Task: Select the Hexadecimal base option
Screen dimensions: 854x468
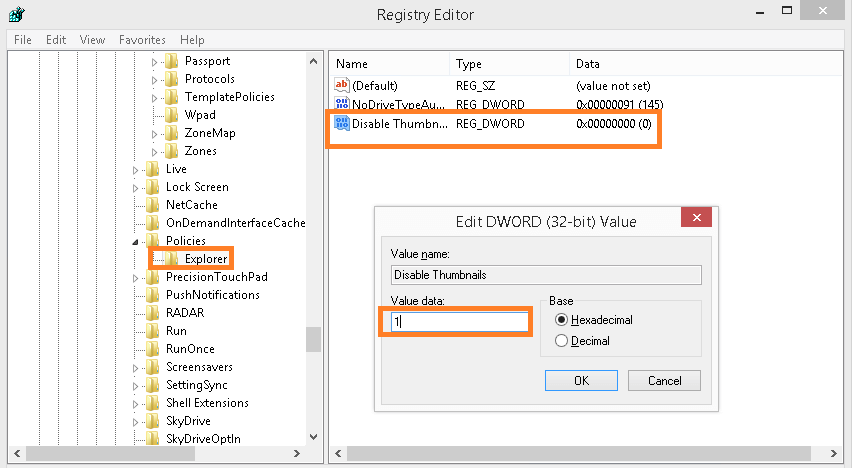Action: click(x=562, y=320)
